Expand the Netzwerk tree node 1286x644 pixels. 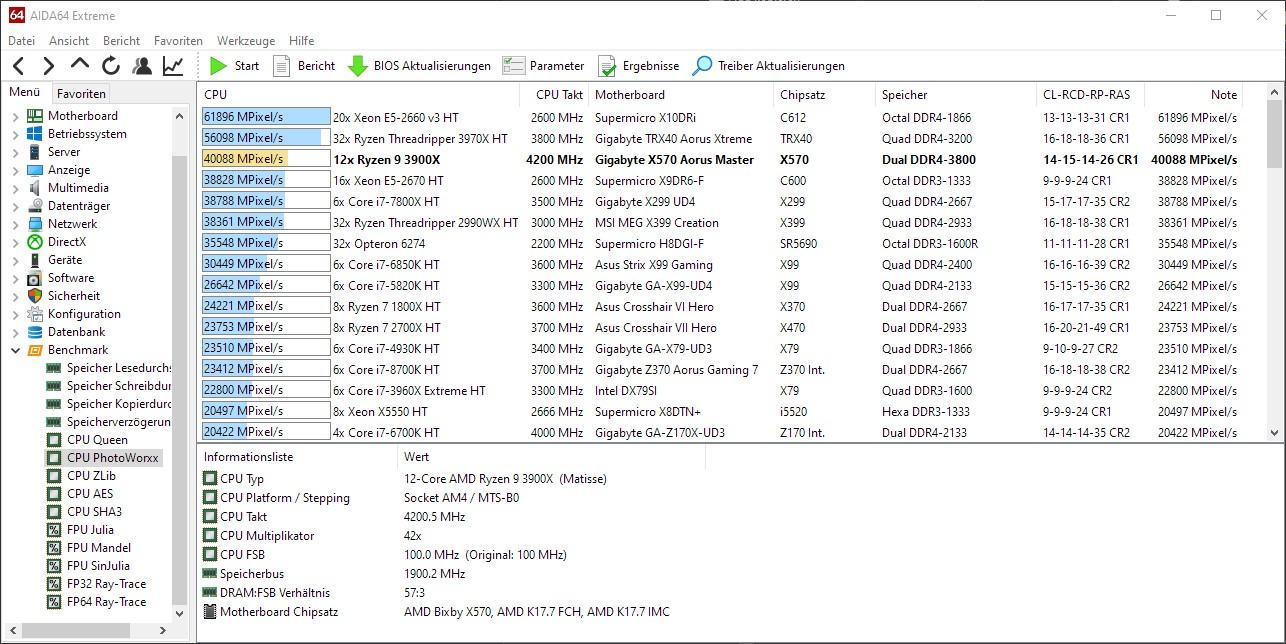[15, 224]
